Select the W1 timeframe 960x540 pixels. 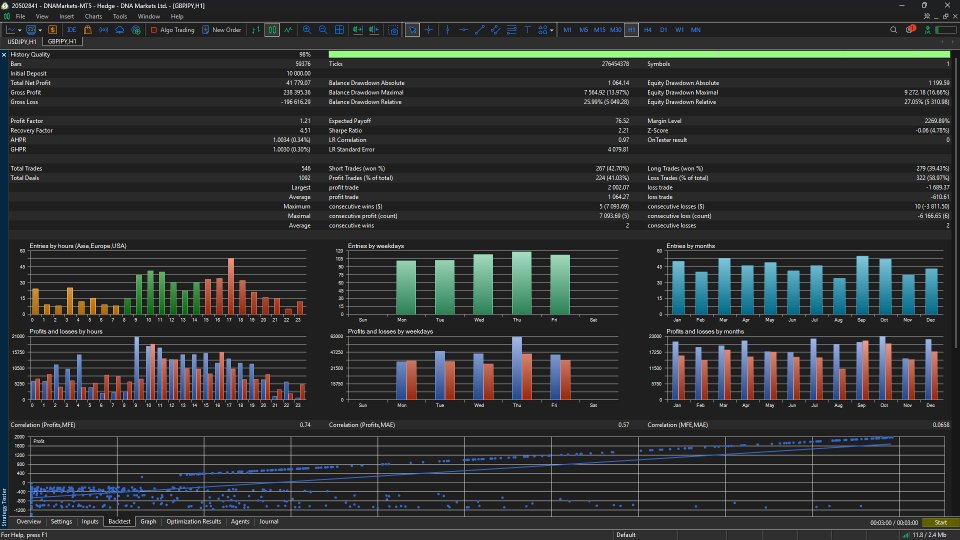pyautogui.click(x=680, y=30)
